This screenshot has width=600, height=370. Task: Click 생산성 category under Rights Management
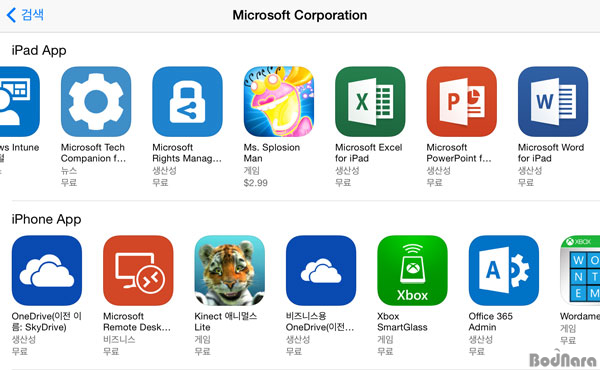coord(164,171)
